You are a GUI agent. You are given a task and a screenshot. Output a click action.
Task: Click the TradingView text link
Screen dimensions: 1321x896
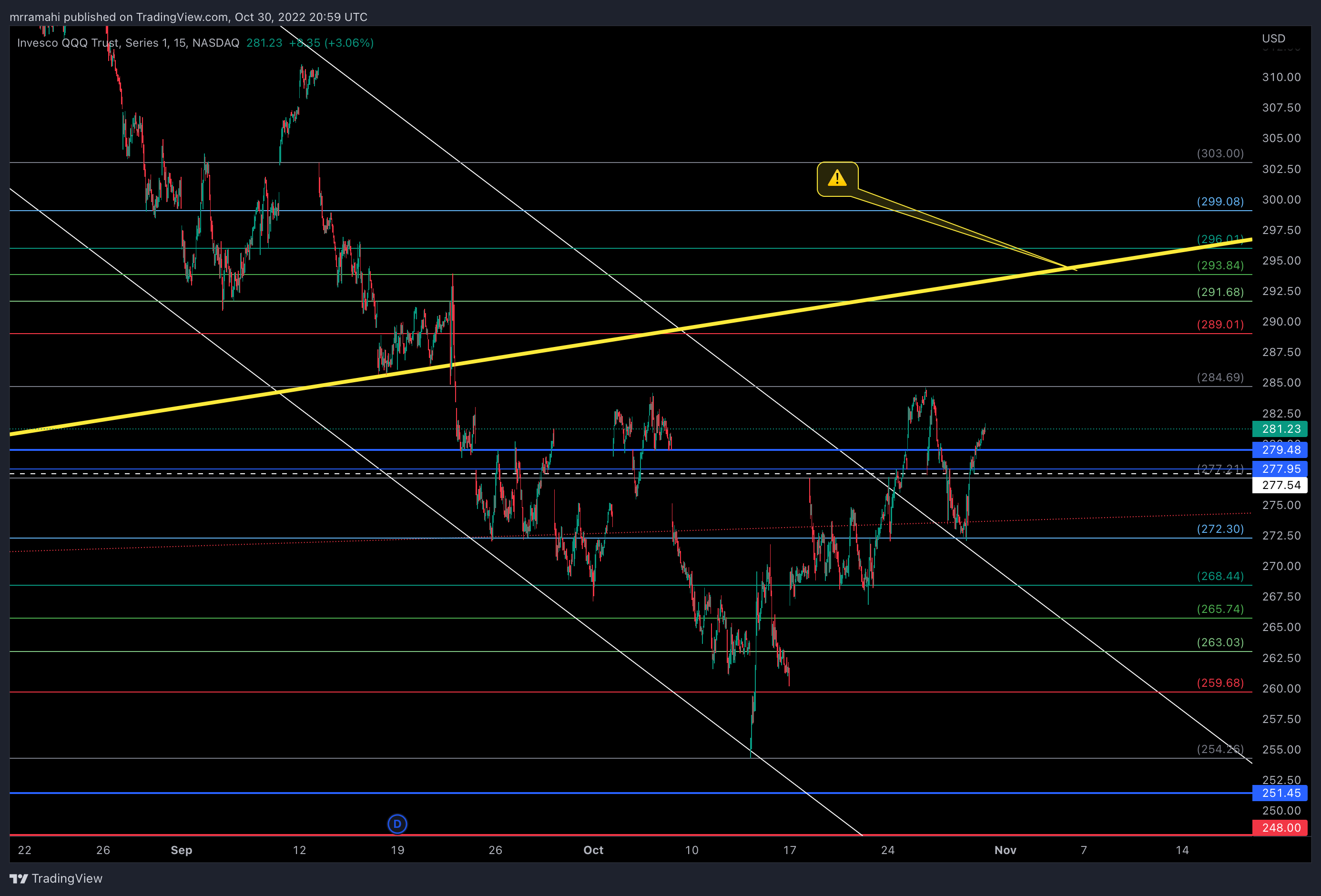(67, 878)
